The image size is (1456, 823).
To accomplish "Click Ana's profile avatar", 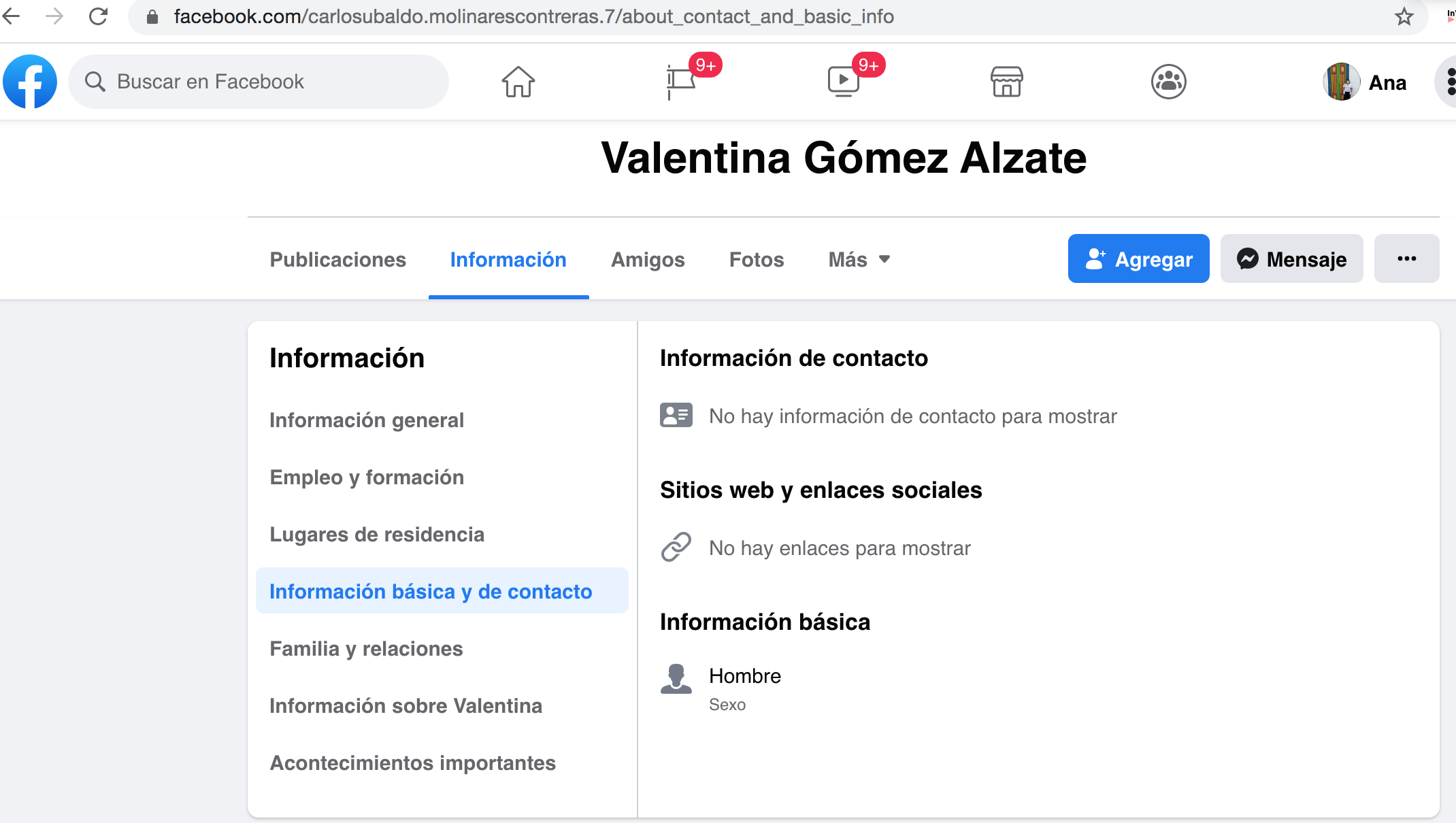I will click(x=1342, y=82).
